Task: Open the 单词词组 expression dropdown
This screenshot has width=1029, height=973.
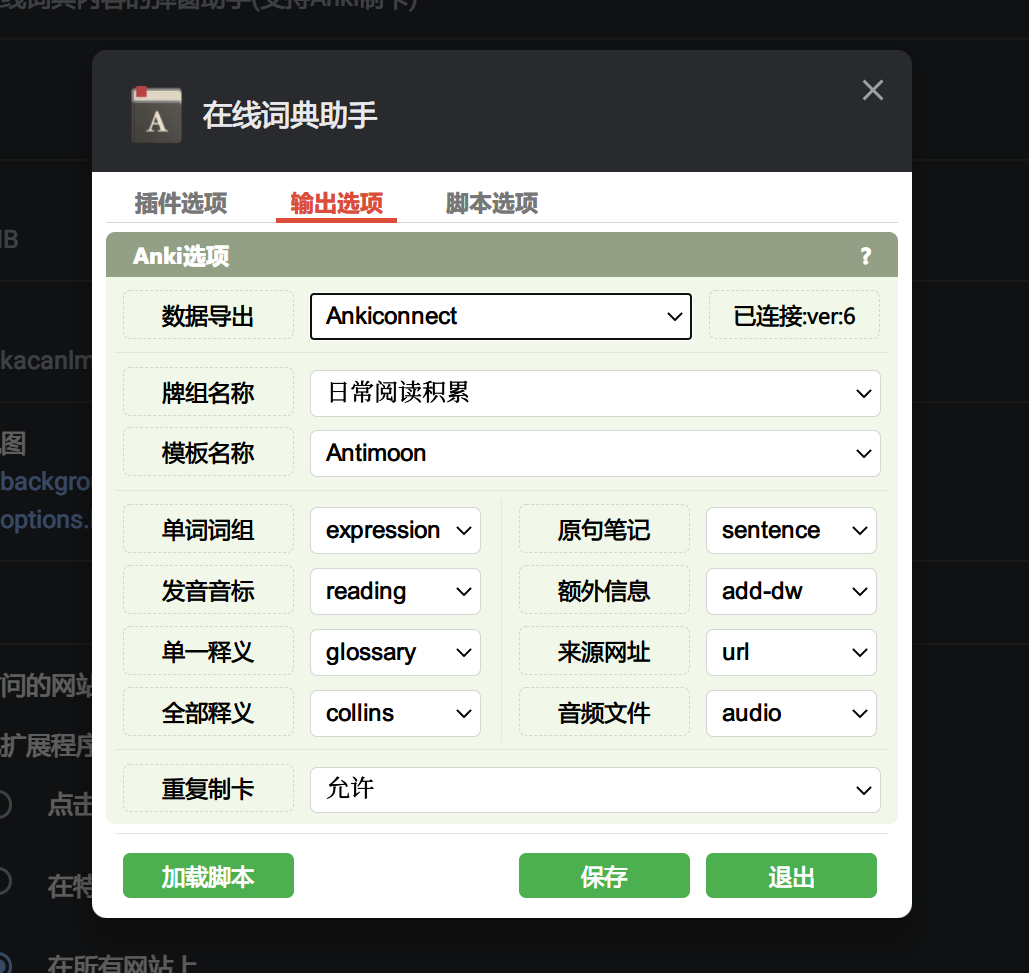Action: [395, 530]
